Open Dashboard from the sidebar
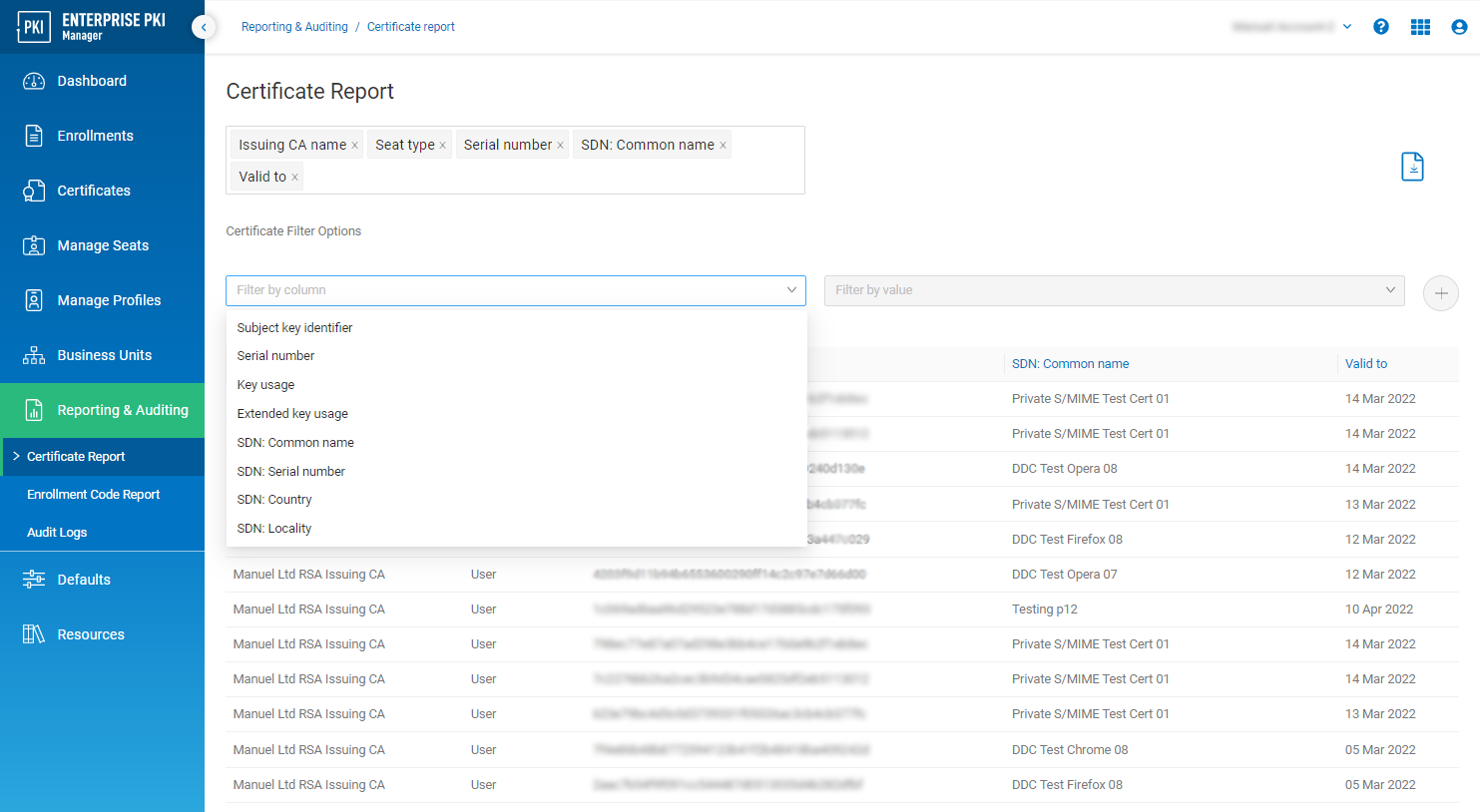This screenshot has height=812, width=1480. [92, 81]
